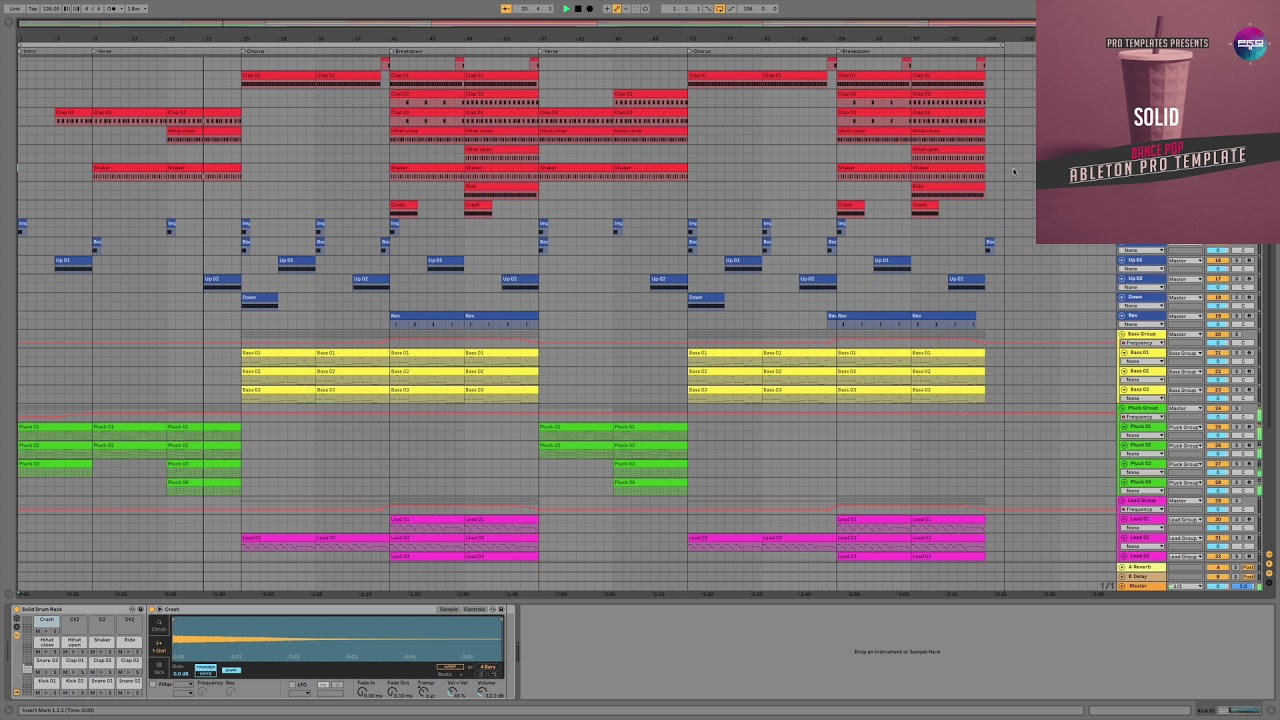This screenshot has height=720, width=1280.
Task: Click the Arrangement Record button
Action: point(590,9)
